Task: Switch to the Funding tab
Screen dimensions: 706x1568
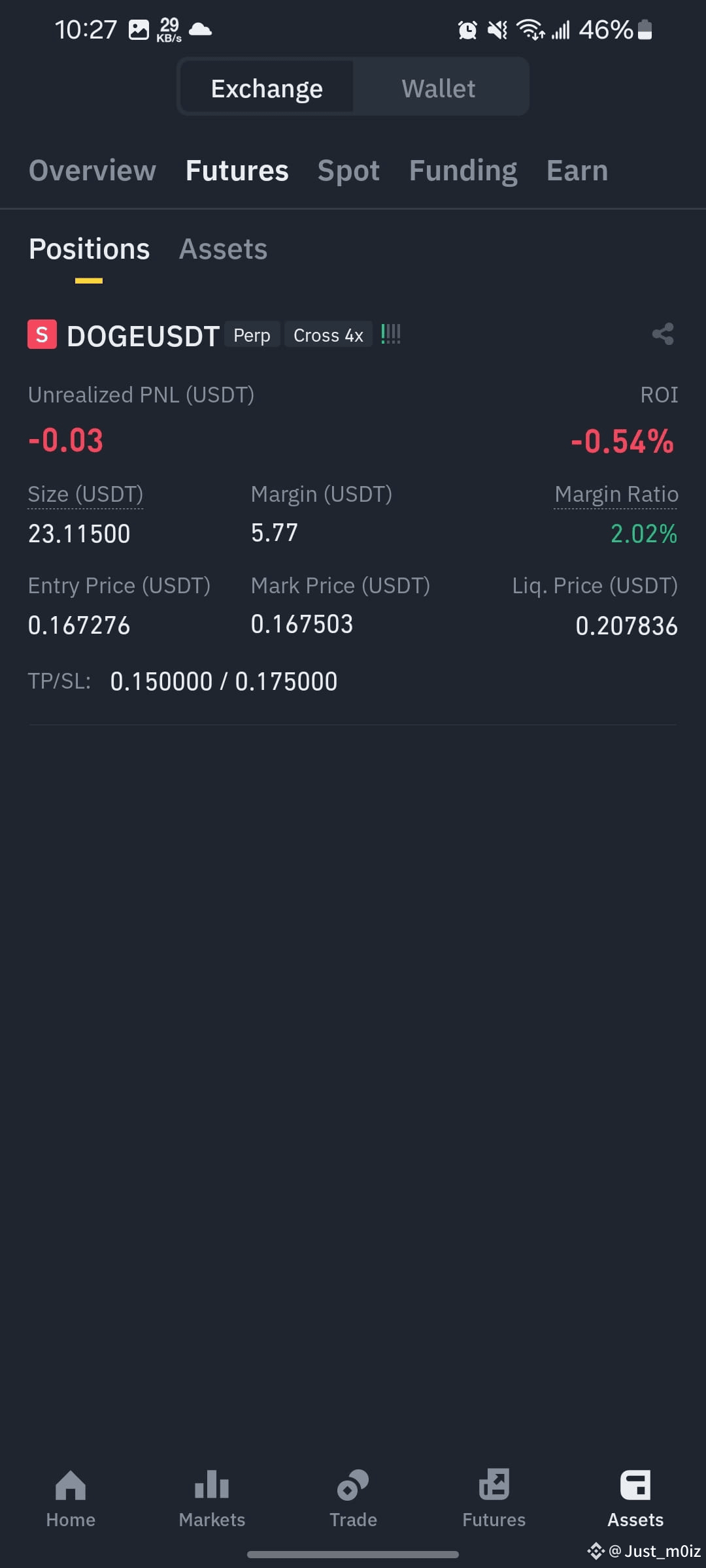Action: tap(463, 171)
